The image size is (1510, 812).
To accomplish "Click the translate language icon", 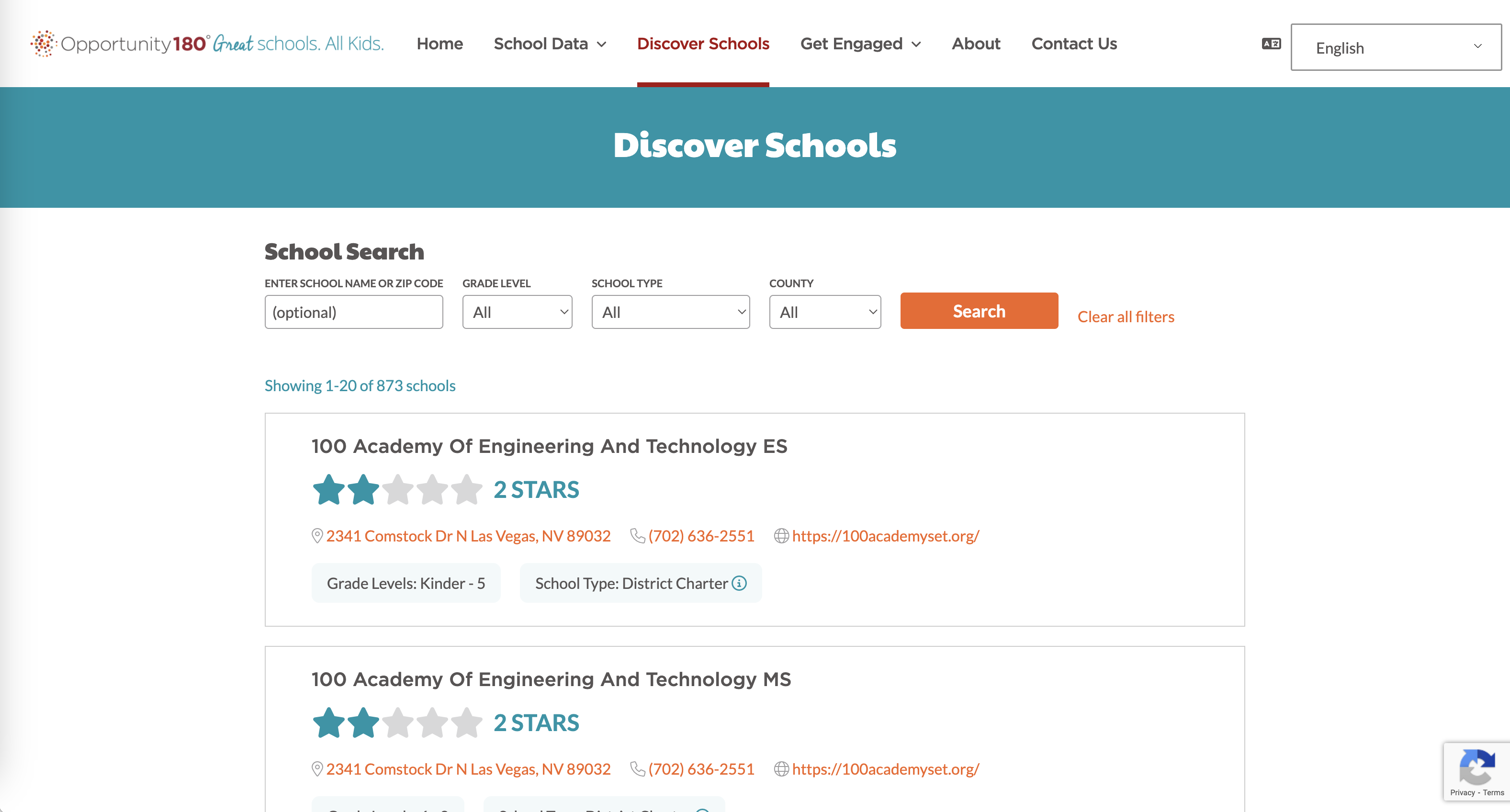I will pos(1272,44).
